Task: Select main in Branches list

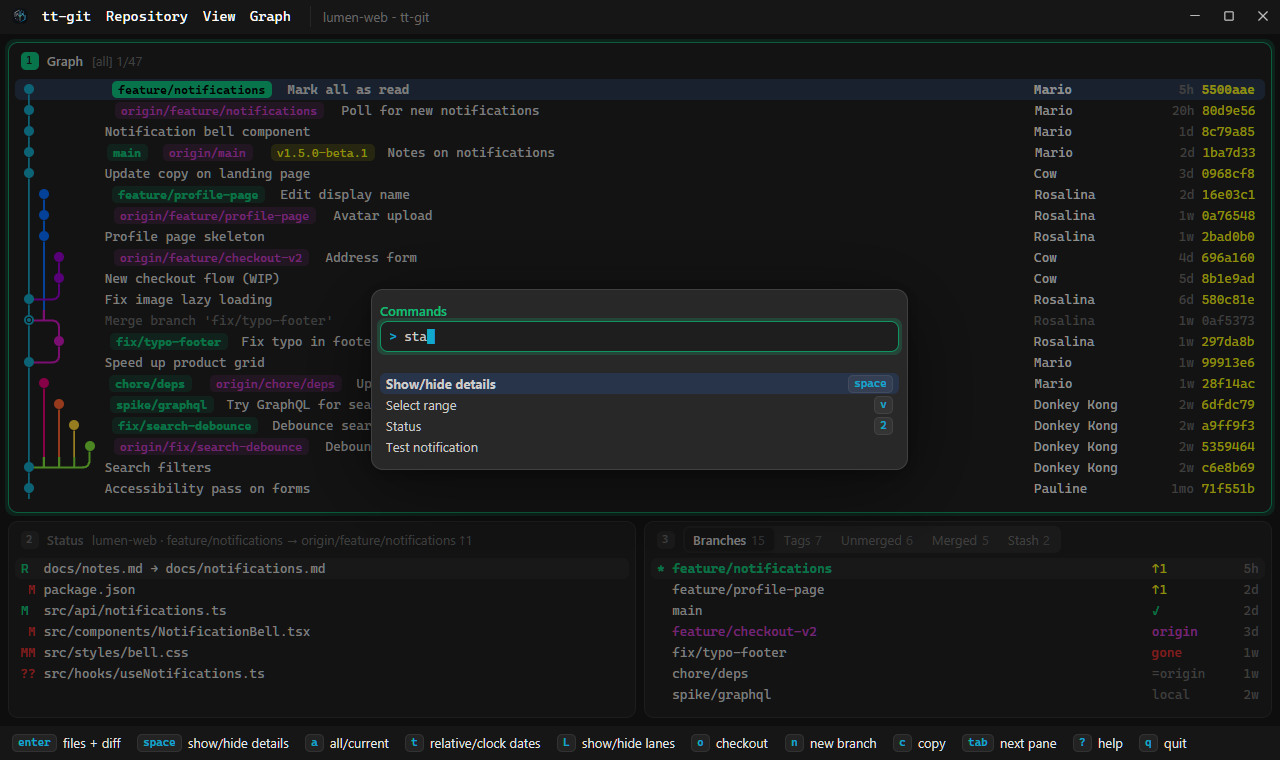Action: click(958, 611)
